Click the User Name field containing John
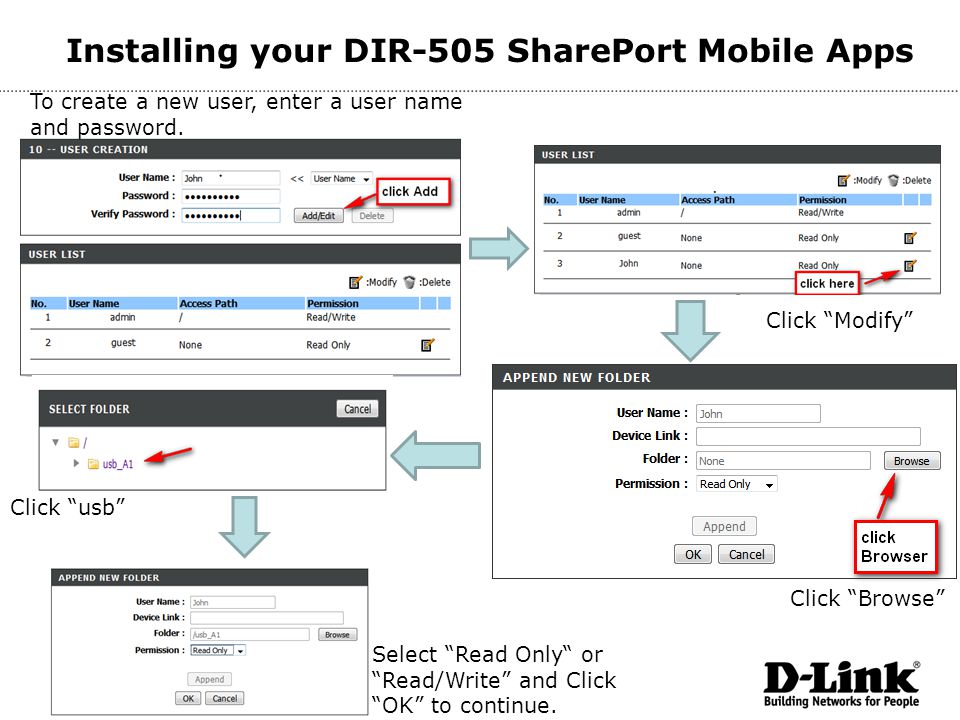 coord(231,178)
